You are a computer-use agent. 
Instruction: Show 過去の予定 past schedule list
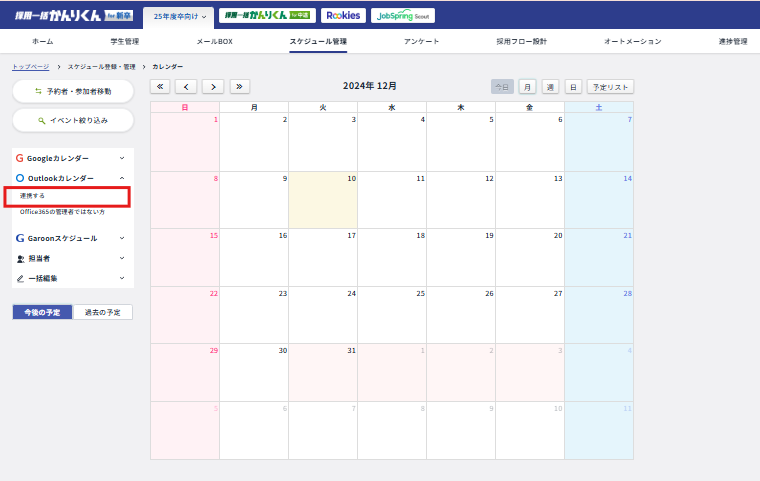click(102, 312)
